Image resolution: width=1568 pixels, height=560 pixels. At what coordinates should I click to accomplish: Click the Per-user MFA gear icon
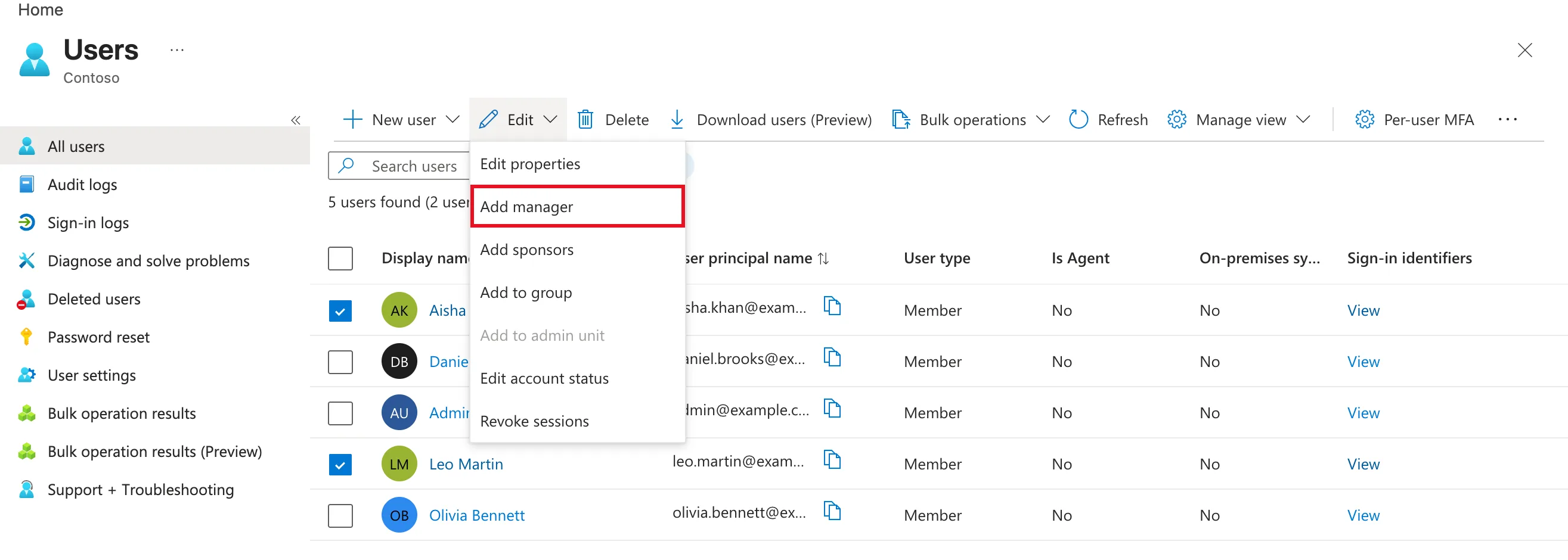point(1364,120)
